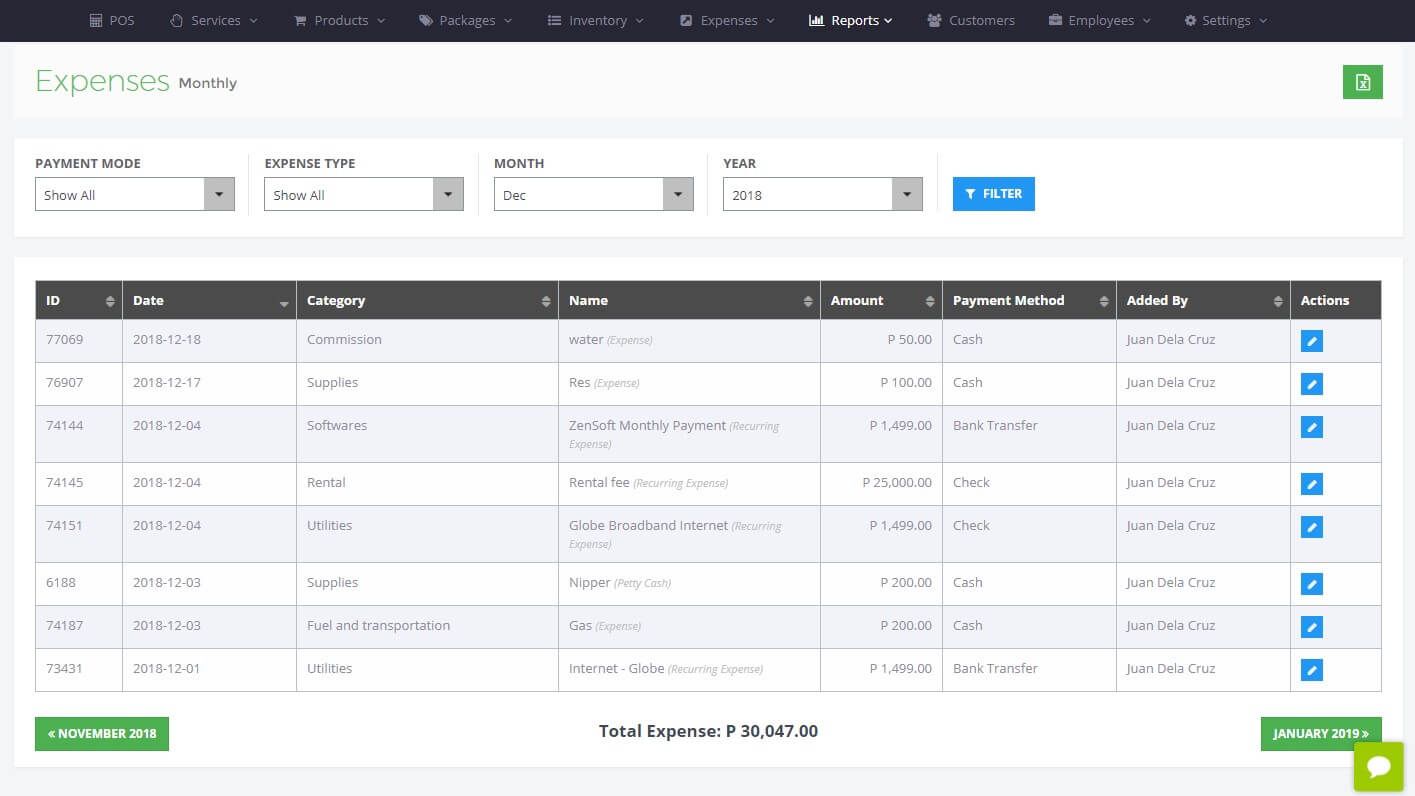
Task: Go to November 2018 expenses
Action: tap(102, 734)
